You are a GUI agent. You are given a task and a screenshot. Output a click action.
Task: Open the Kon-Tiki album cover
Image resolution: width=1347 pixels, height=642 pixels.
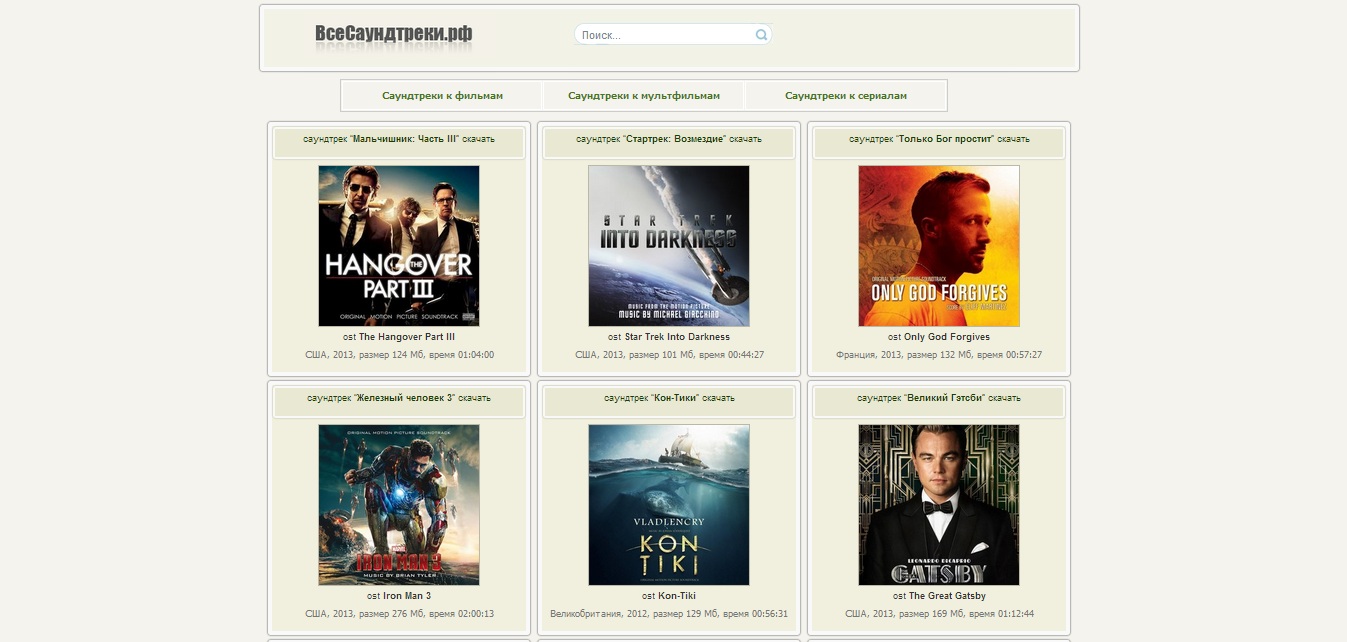pyautogui.click(x=669, y=505)
